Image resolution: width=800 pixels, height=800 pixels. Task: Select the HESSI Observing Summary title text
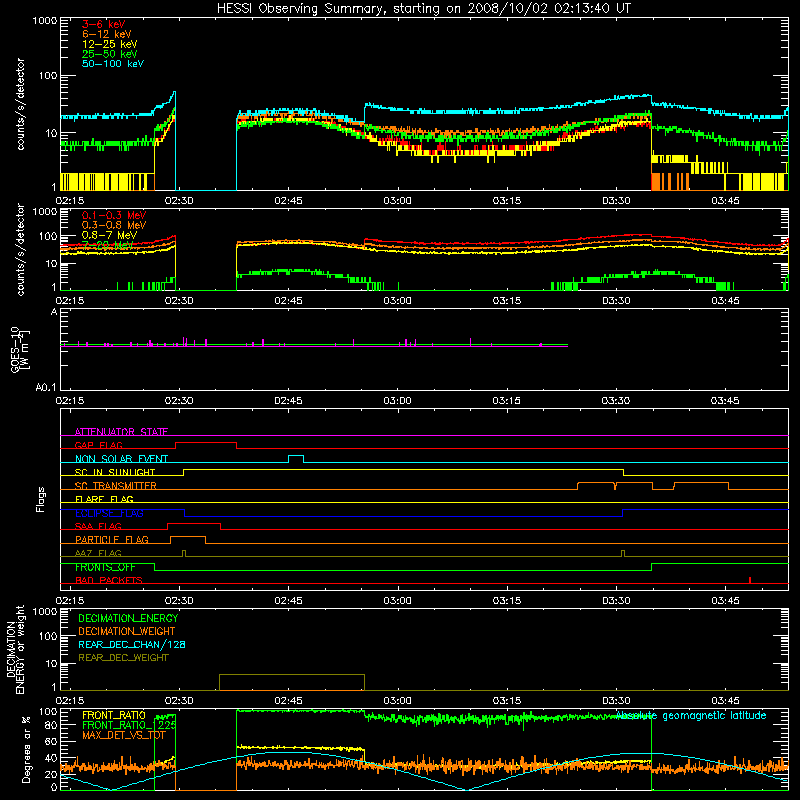[x=423, y=9]
